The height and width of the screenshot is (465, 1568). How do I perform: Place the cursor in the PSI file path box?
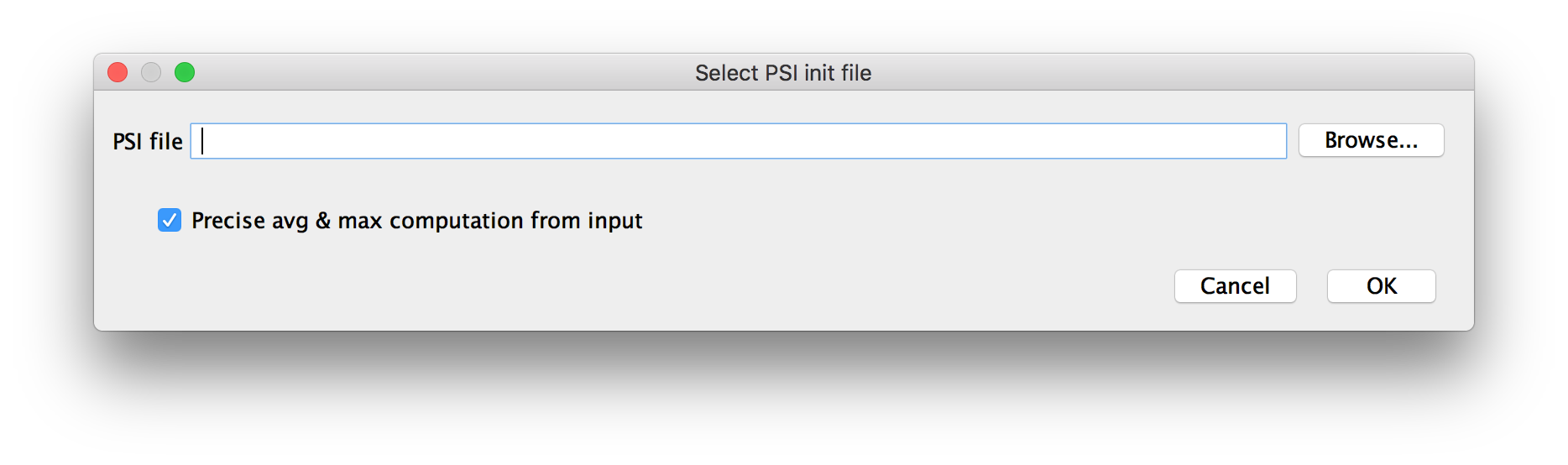[739, 141]
